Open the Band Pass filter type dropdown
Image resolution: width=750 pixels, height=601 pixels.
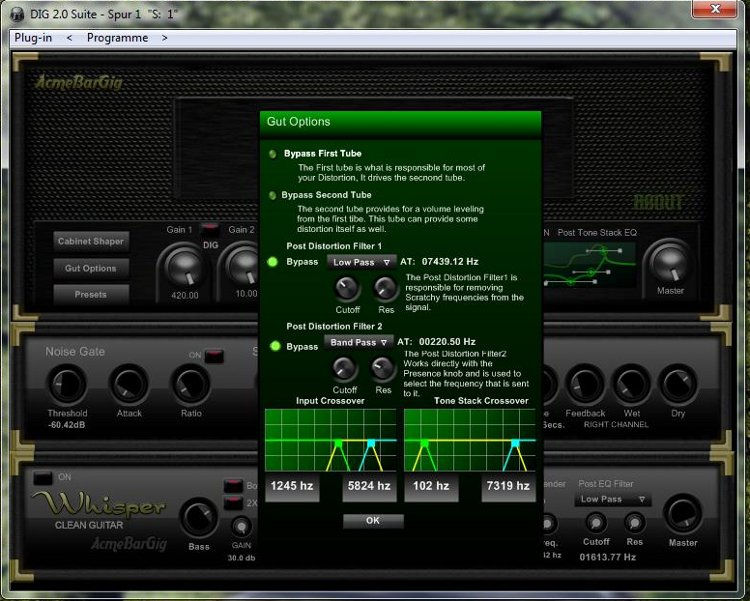tap(359, 343)
